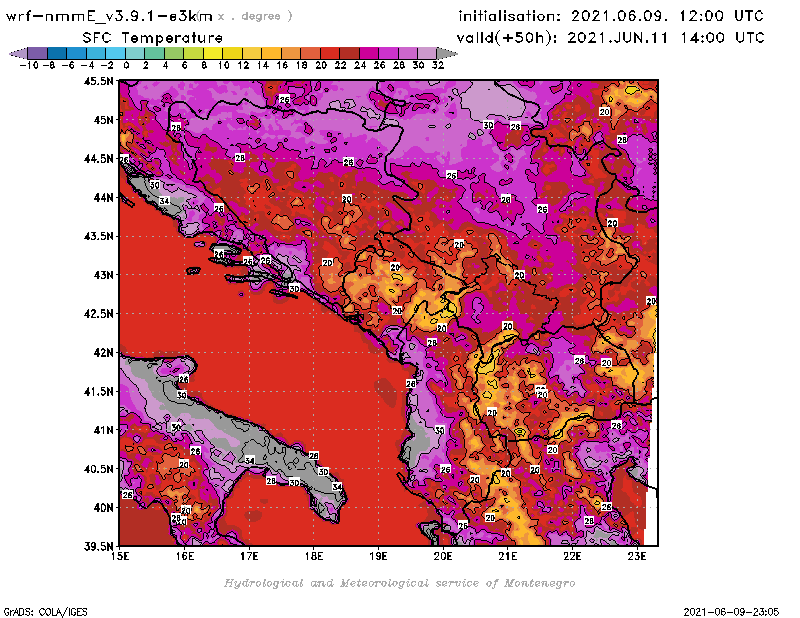The height and width of the screenshot is (618, 800).
Task: Click the 'SFC Temperature' title
Action: (x=153, y=38)
